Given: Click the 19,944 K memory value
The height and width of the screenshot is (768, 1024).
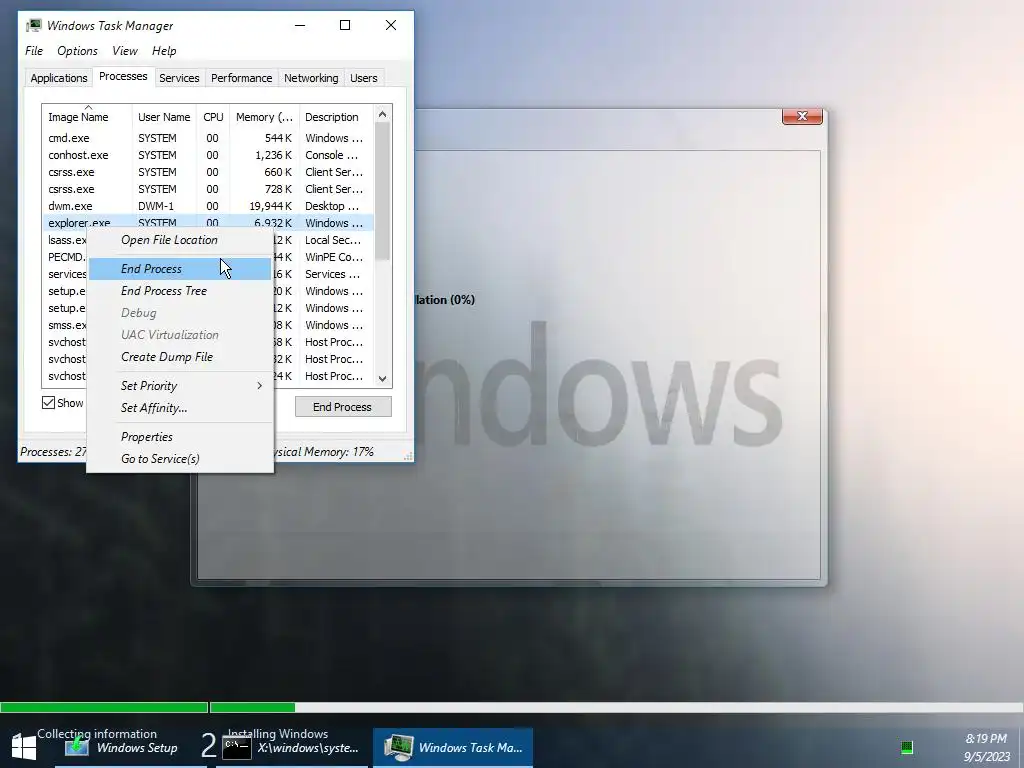Looking at the screenshot, I should [x=270, y=206].
